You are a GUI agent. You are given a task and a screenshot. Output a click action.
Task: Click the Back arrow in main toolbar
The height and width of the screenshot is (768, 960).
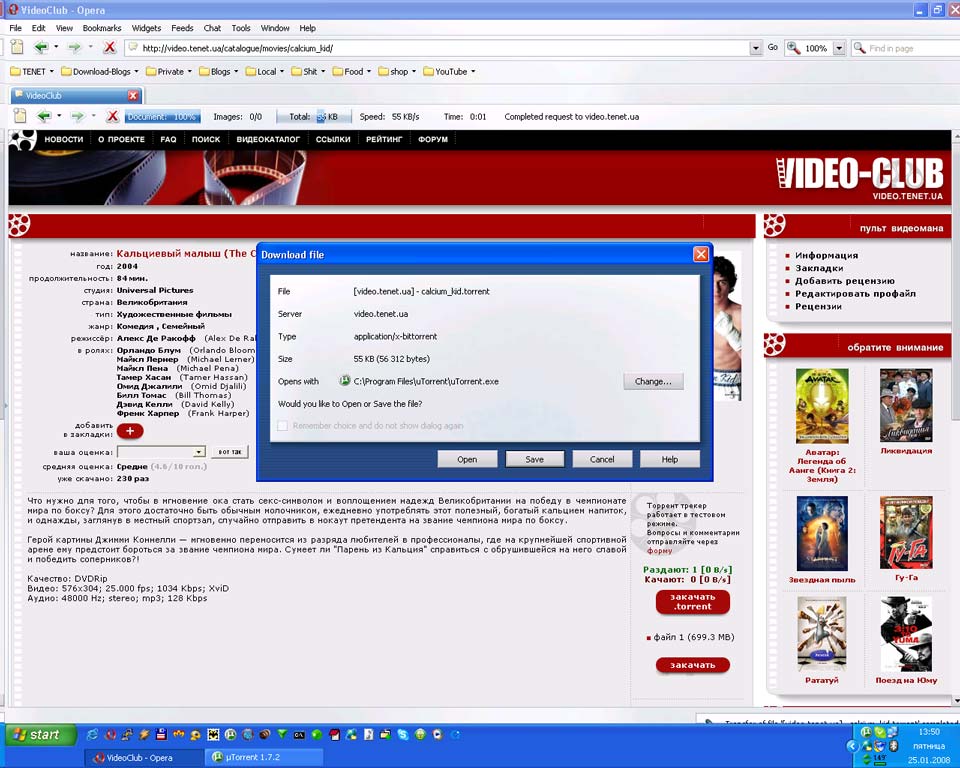pyautogui.click(x=41, y=47)
